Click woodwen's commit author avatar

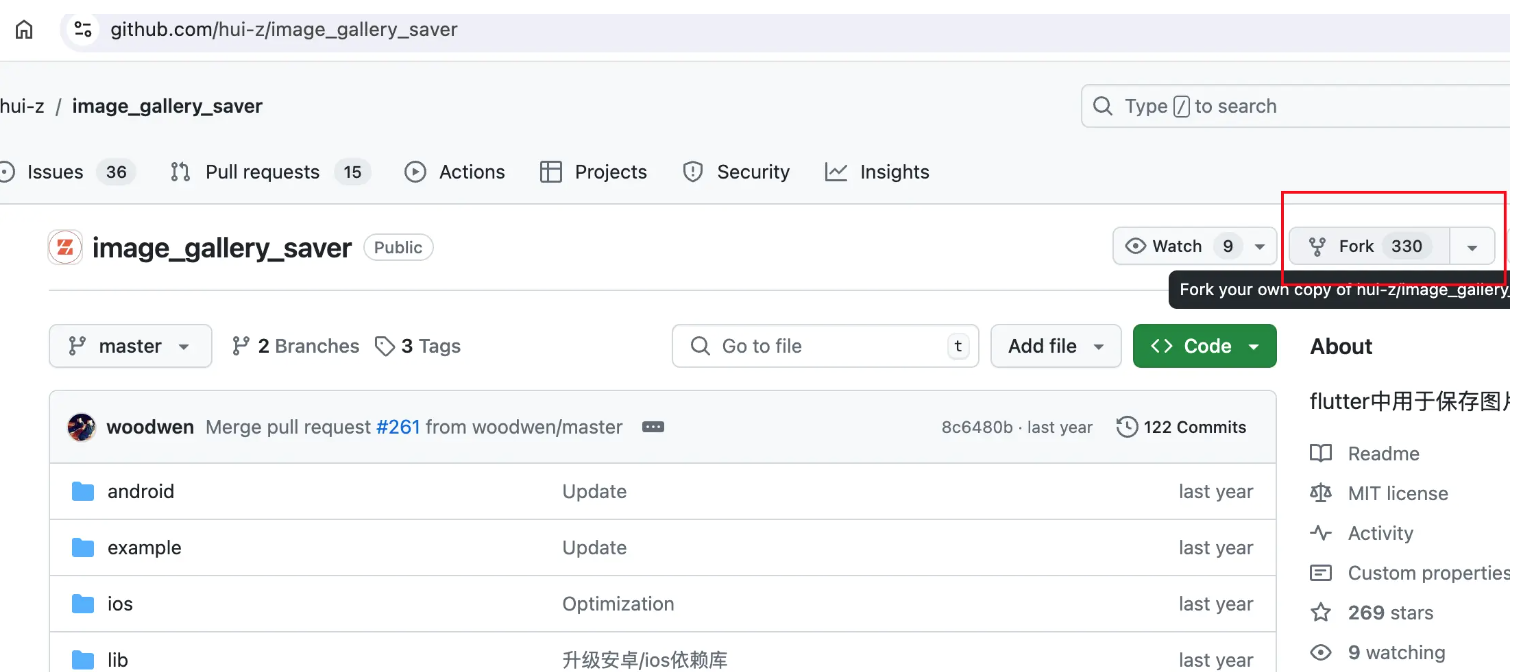[x=81, y=427]
